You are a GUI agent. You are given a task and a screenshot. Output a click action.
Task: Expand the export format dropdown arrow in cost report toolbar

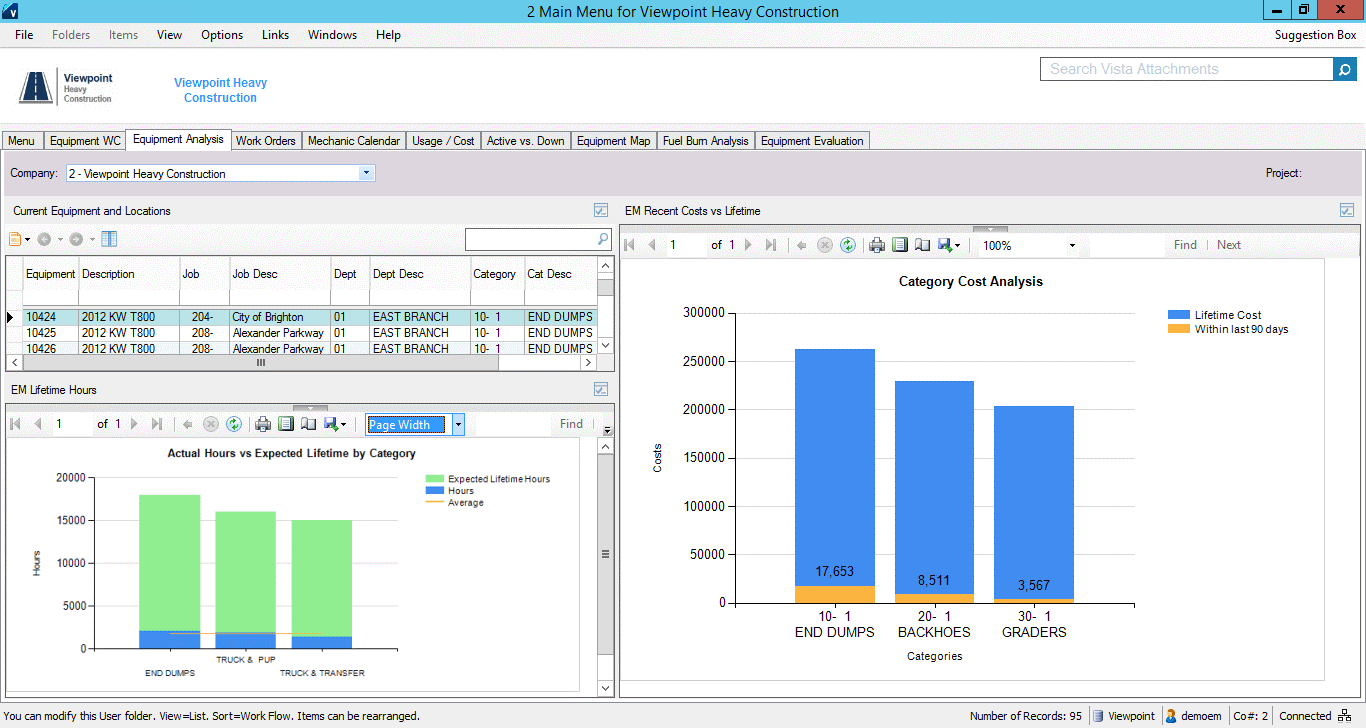pyautogui.click(x=956, y=244)
